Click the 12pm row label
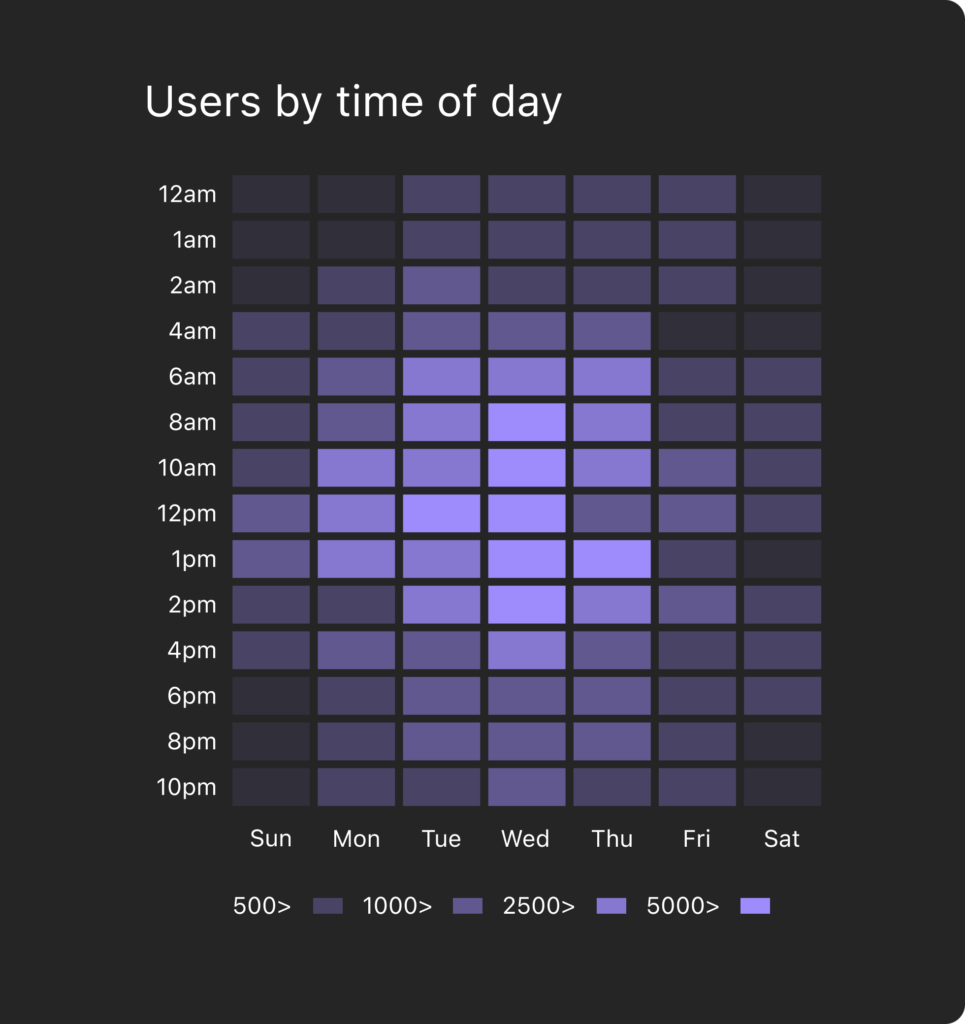This screenshot has height=1024, width=965. click(187, 513)
